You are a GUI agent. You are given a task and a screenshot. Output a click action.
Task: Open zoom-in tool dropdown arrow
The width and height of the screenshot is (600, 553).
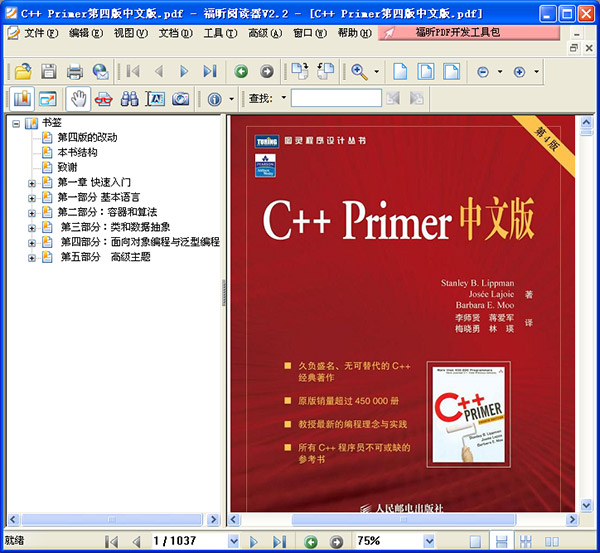coord(377,72)
